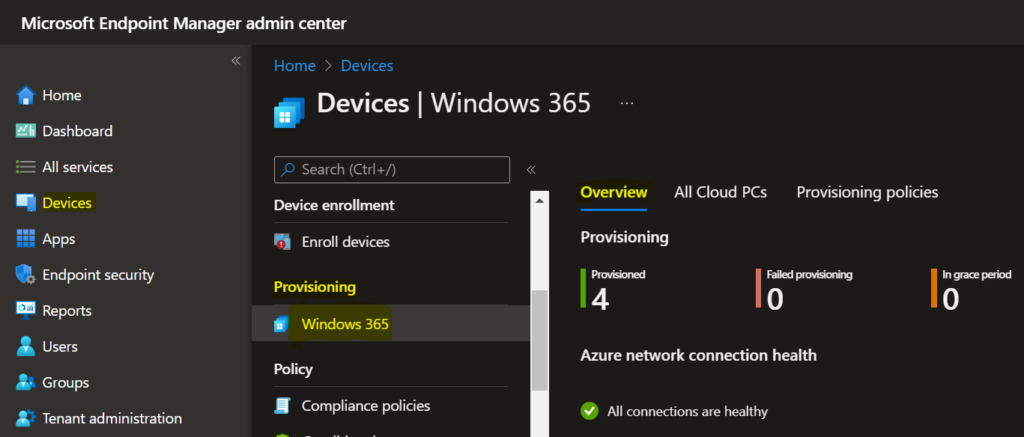Click the Microsoft Endpoint Manager admin center title
This screenshot has width=1024, height=437.
(x=184, y=24)
